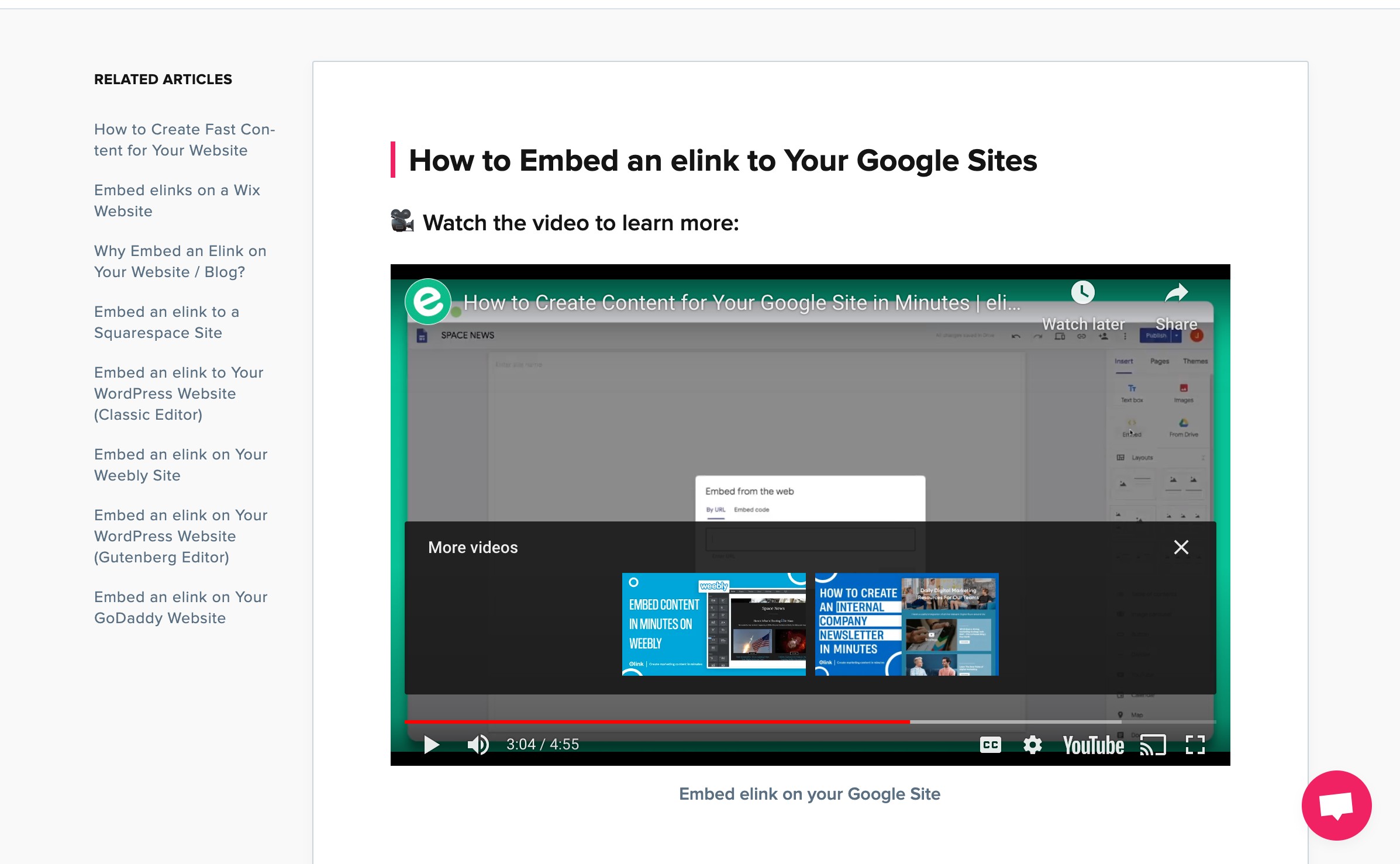Open the Embed Content on Weebly thumbnail
The width and height of the screenshot is (1400, 864).
(713, 624)
